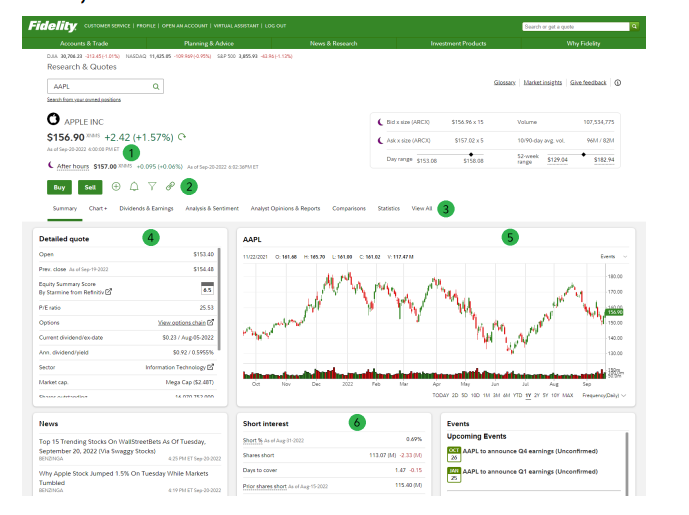The height and width of the screenshot is (515, 689).
Task: Expand the chart Events dropdown
Action: tap(614, 256)
